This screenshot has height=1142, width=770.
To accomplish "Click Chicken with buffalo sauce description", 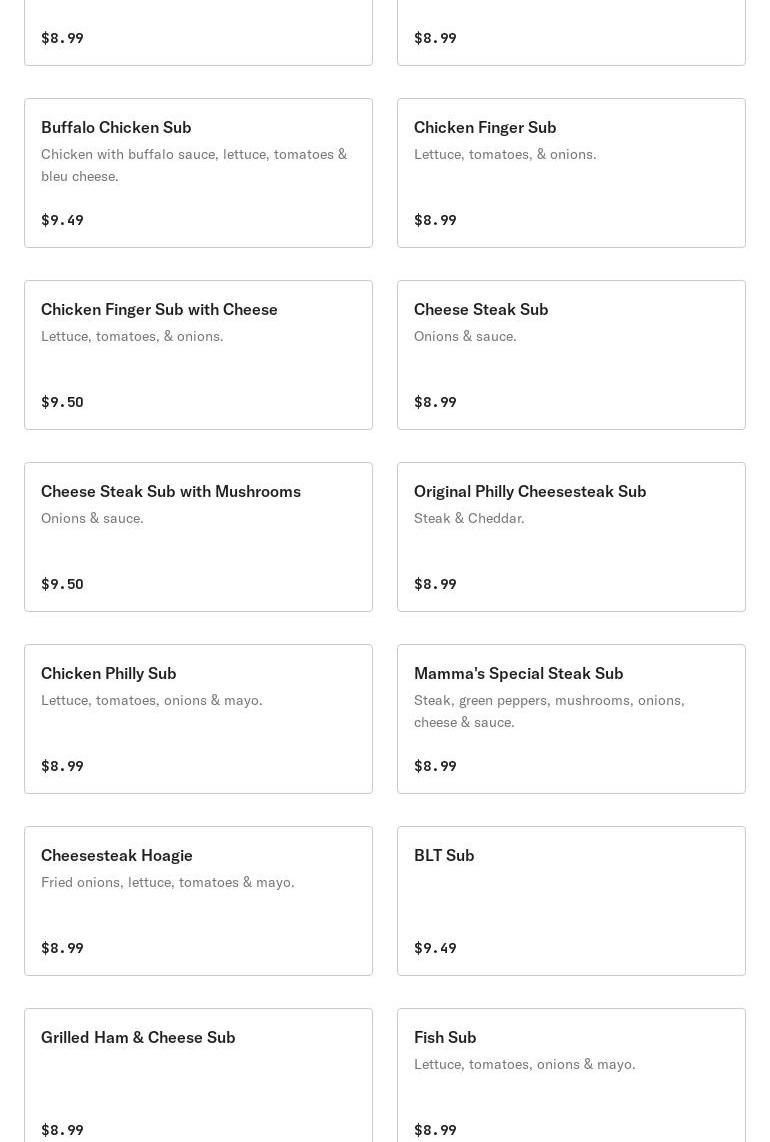I will pyautogui.click(x=194, y=165).
